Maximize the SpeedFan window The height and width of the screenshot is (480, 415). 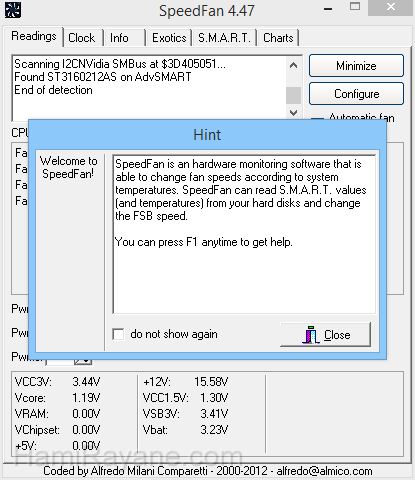[355, 7]
